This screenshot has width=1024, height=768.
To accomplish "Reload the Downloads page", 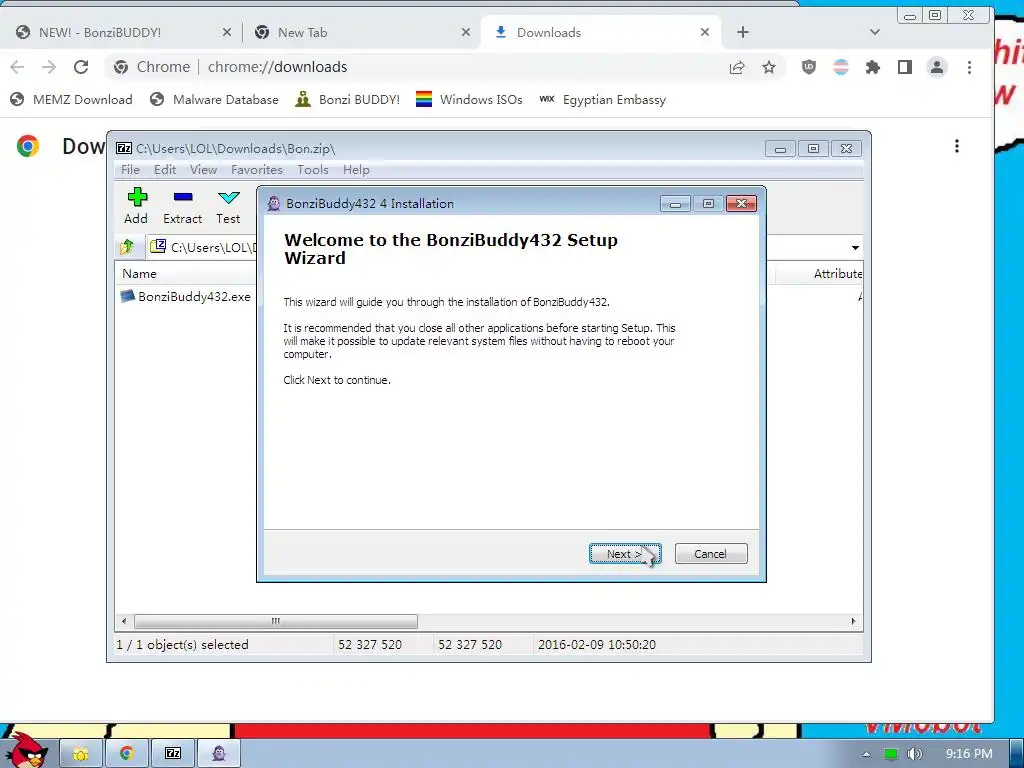I will pyautogui.click(x=81, y=67).
